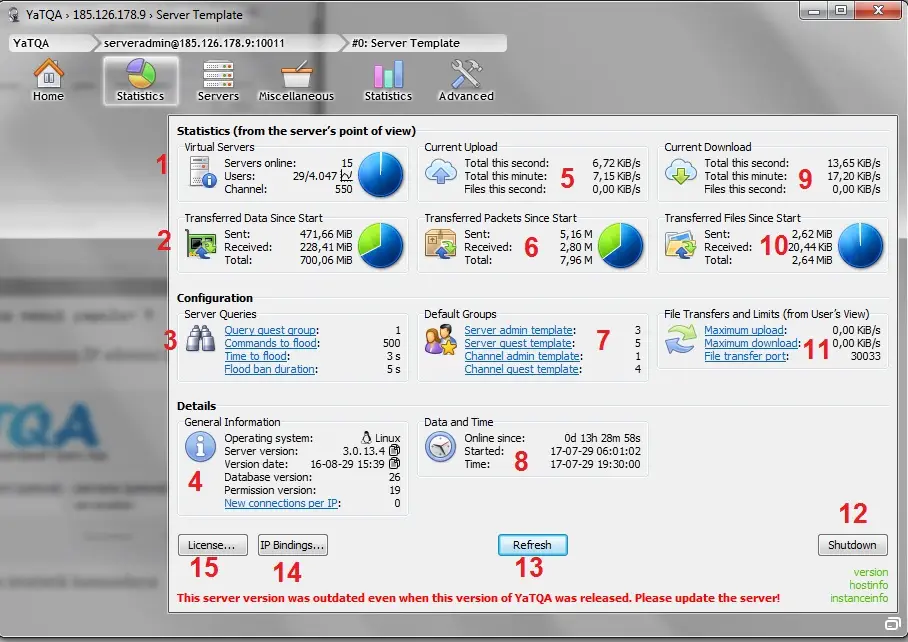Viewport: 908px width, 642px height.
Task: Click the Refresh button
Action: (x=532, y=545)
